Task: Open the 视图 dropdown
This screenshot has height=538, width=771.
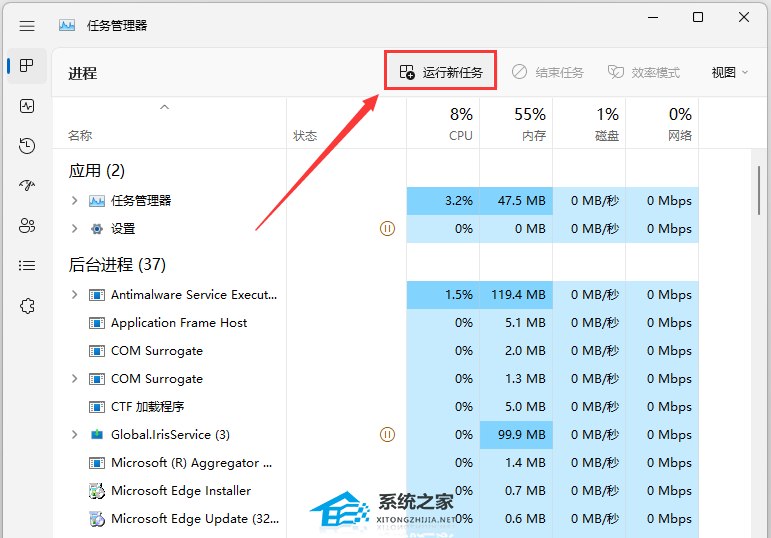Action: point(730,72)
